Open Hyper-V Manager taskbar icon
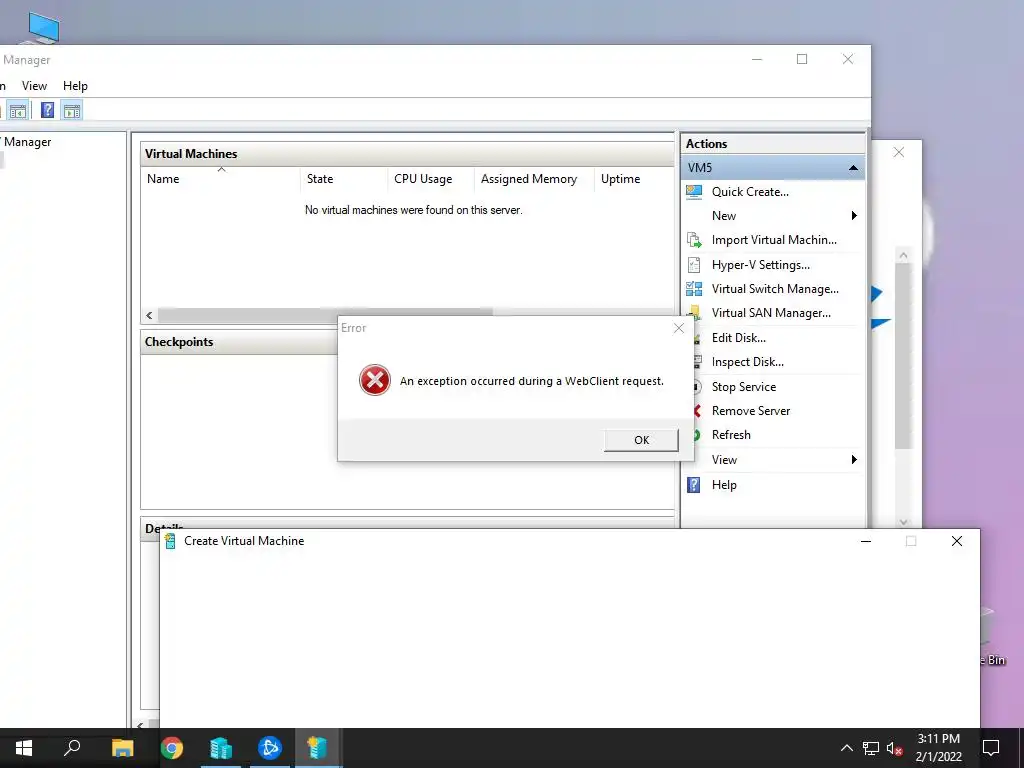The image size is (1024, 768). pyautogui.click(x=221, y=748)
